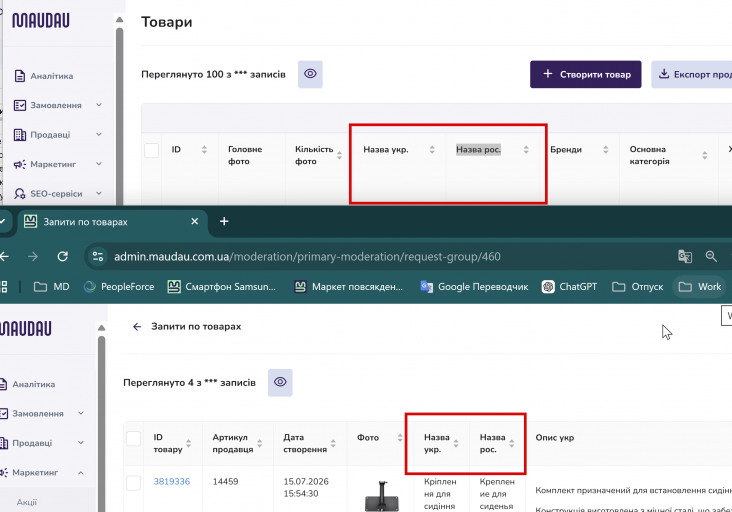This screenshot has height=512, width=732.
Task: Open site information icon in address bar
Action: click(x=98, y=256)
